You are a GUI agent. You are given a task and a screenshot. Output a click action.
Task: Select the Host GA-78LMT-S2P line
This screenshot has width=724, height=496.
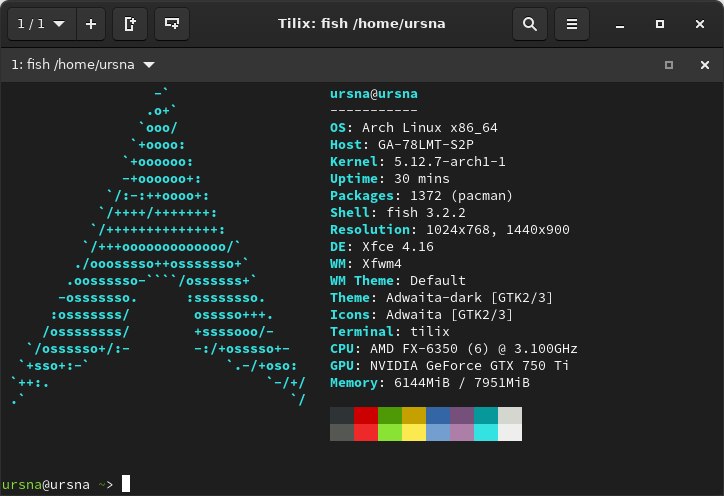coord(402,145)
